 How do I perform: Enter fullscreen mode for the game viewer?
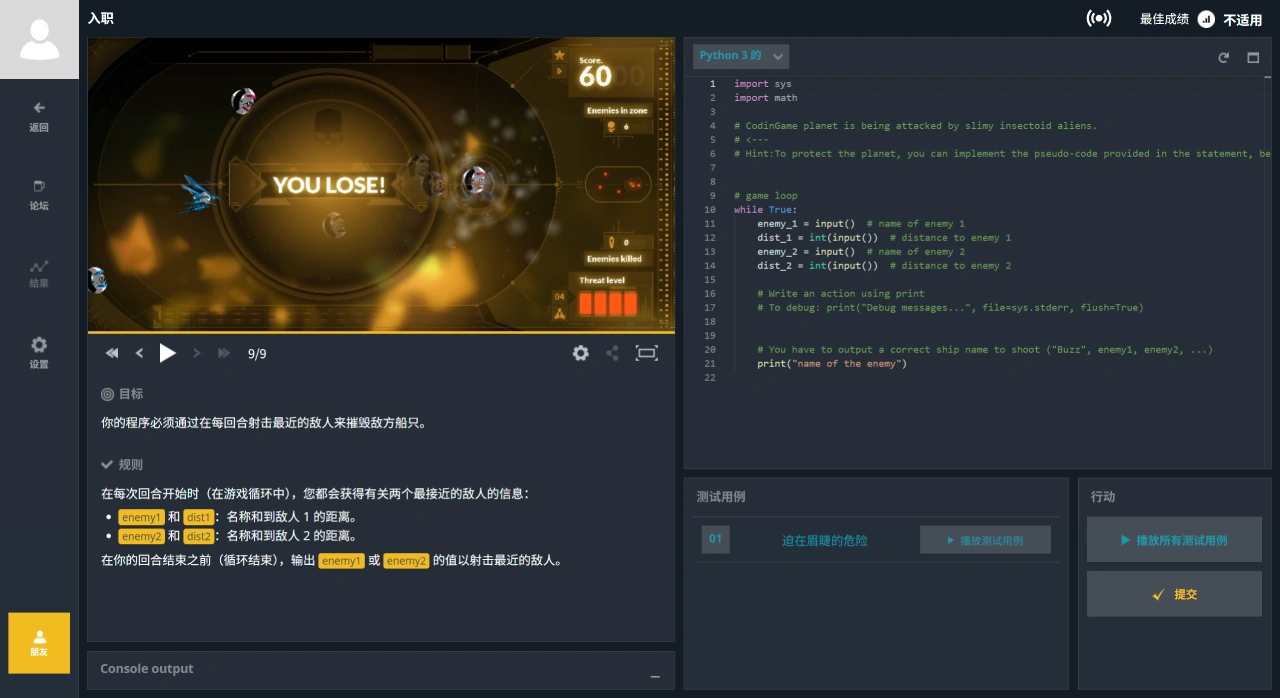647,353
